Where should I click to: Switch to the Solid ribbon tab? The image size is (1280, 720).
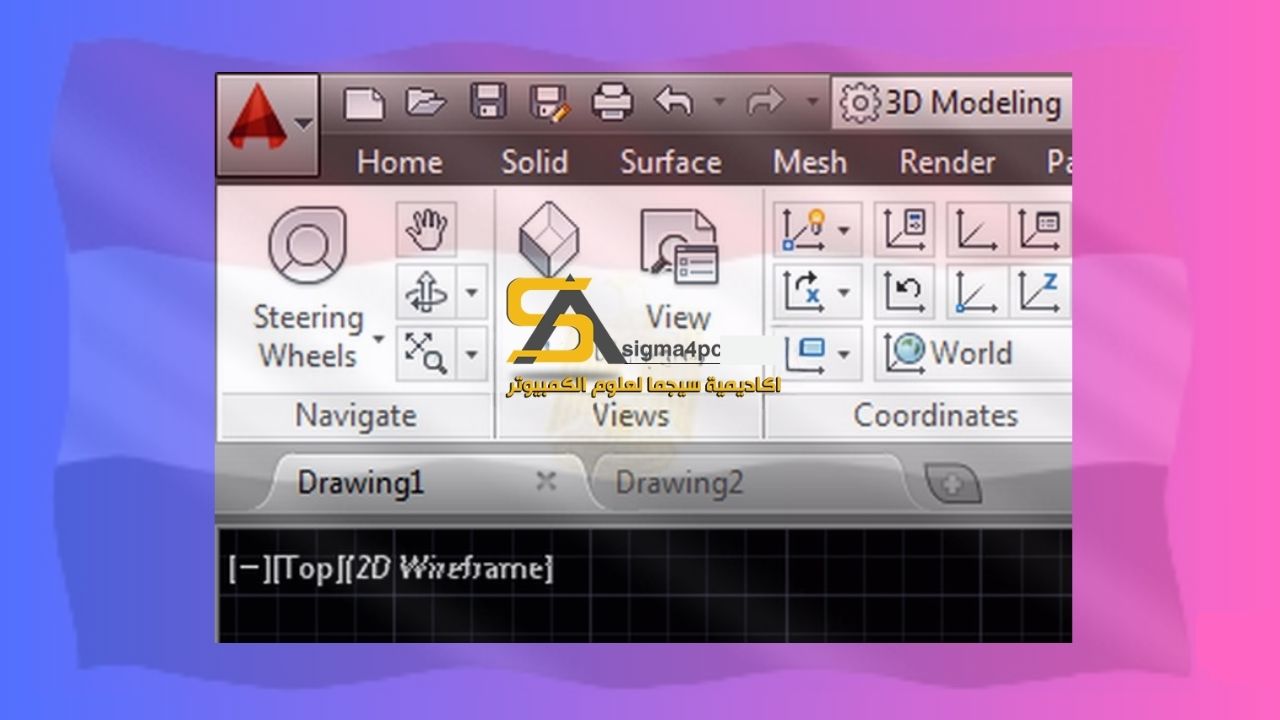(534, 162)
